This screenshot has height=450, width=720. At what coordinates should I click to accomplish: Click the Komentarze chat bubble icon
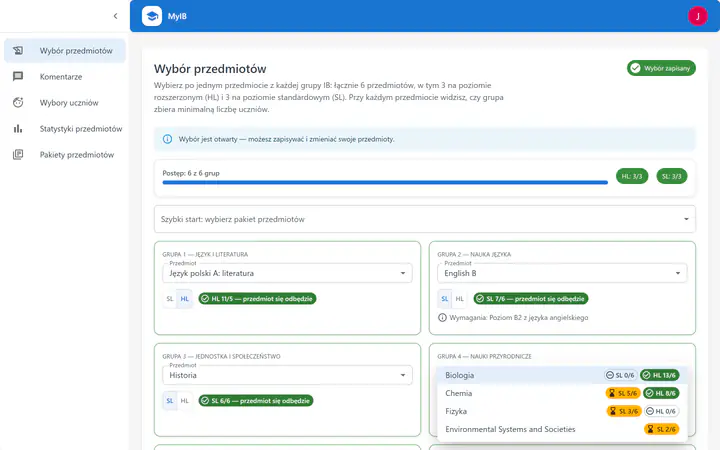coord(18,77)
